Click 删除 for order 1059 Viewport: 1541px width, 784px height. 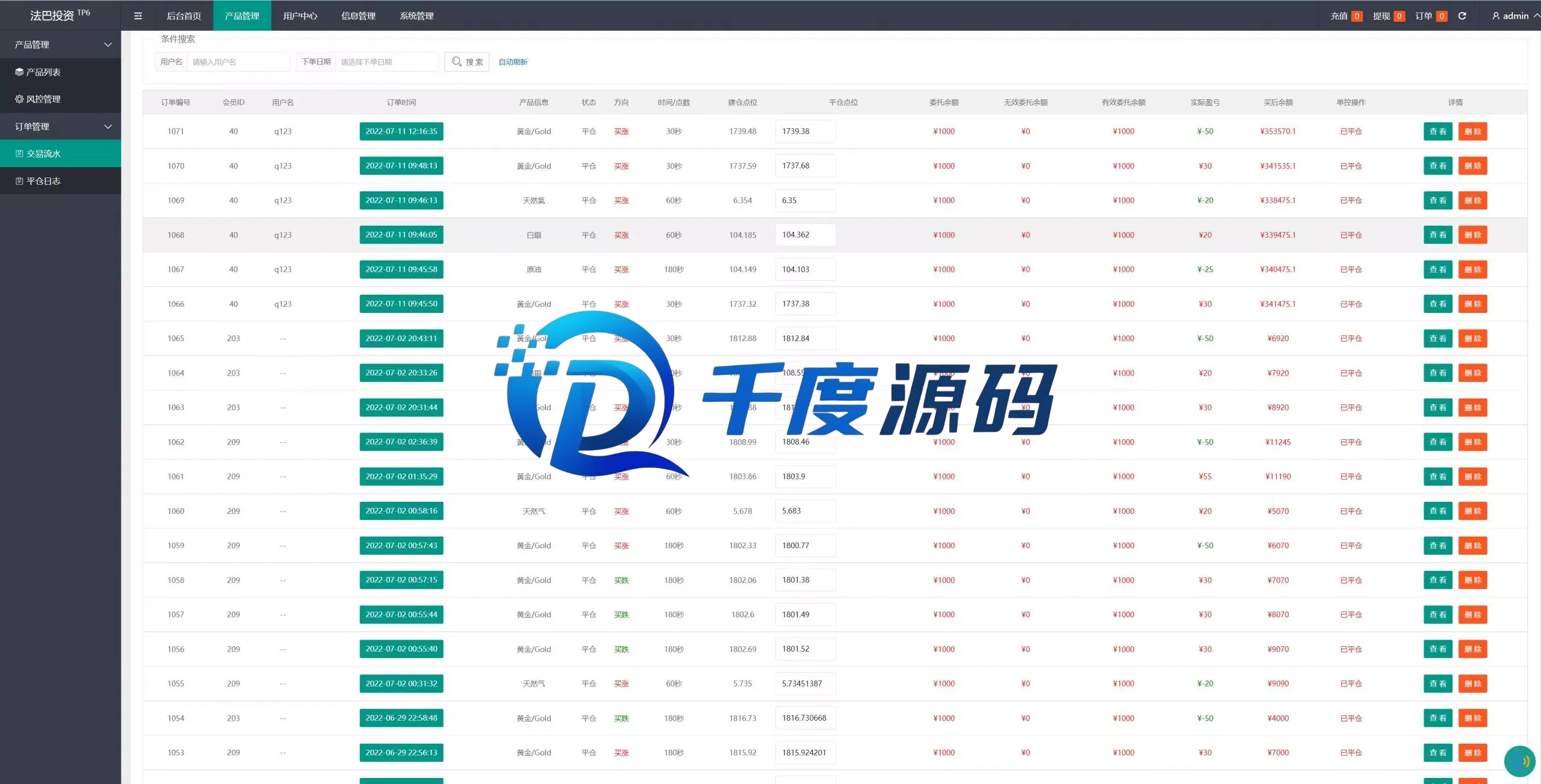tap(1472, 546)
